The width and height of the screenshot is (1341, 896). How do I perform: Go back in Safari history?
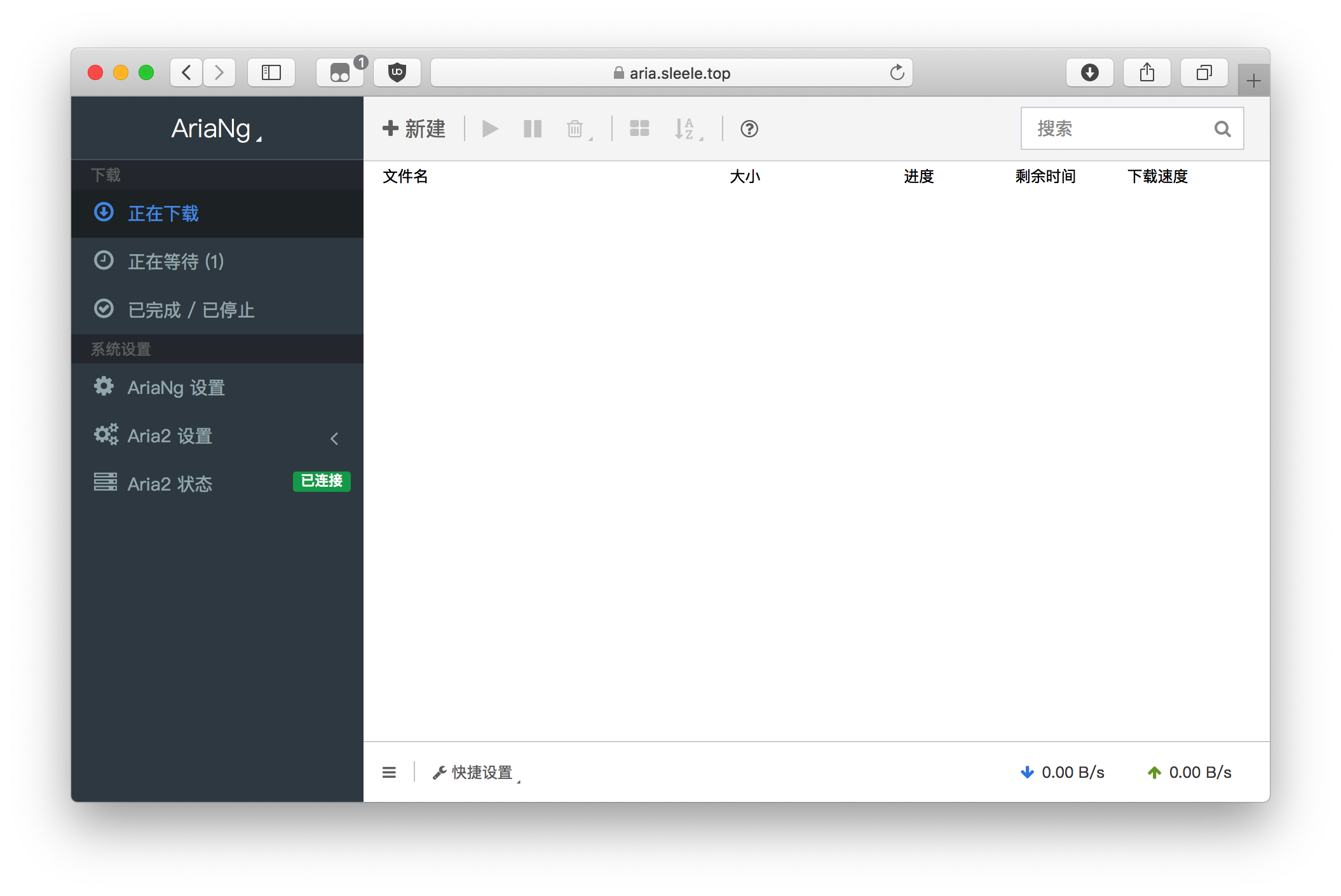point(187,72)
